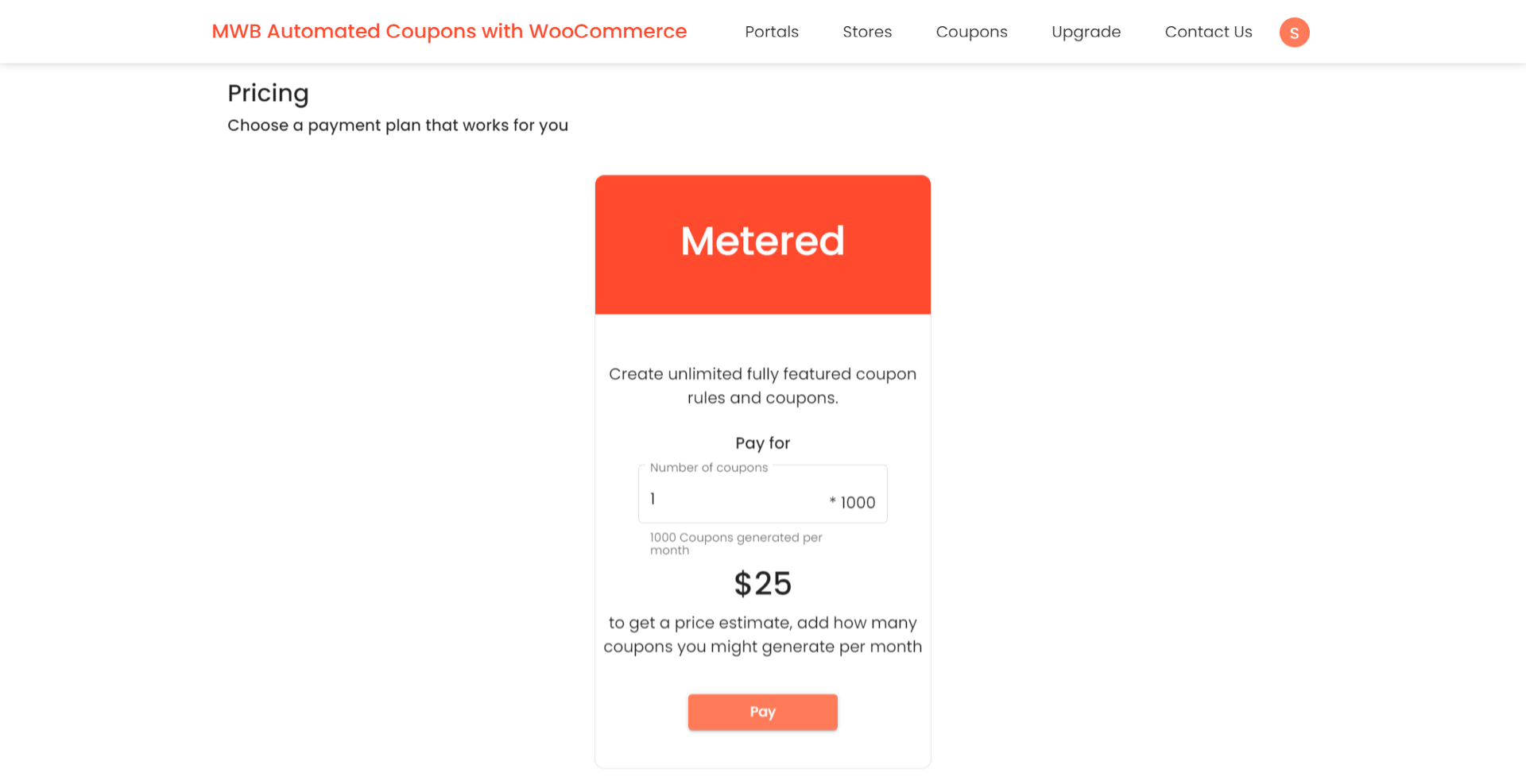This screenshot has width=1526, height=784.
Task: Click the orange S user avatar icon
Action: tap(1294, 33)
